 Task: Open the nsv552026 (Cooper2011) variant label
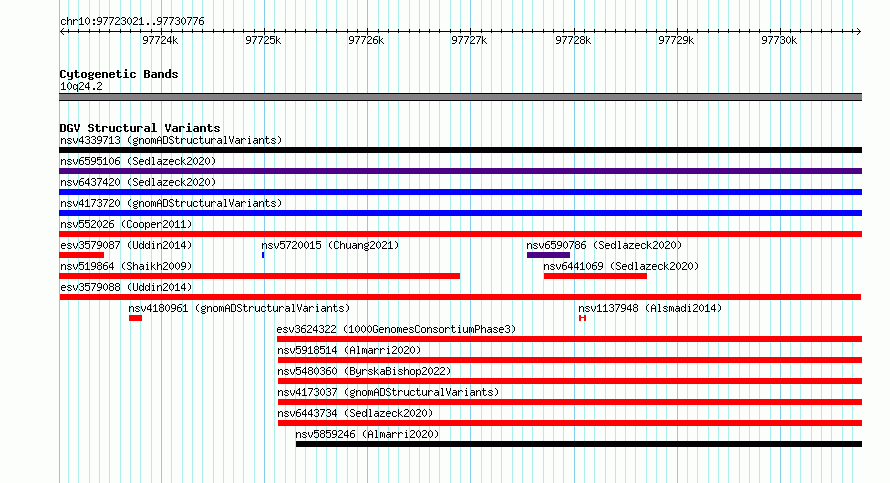[x=126, y=224]
